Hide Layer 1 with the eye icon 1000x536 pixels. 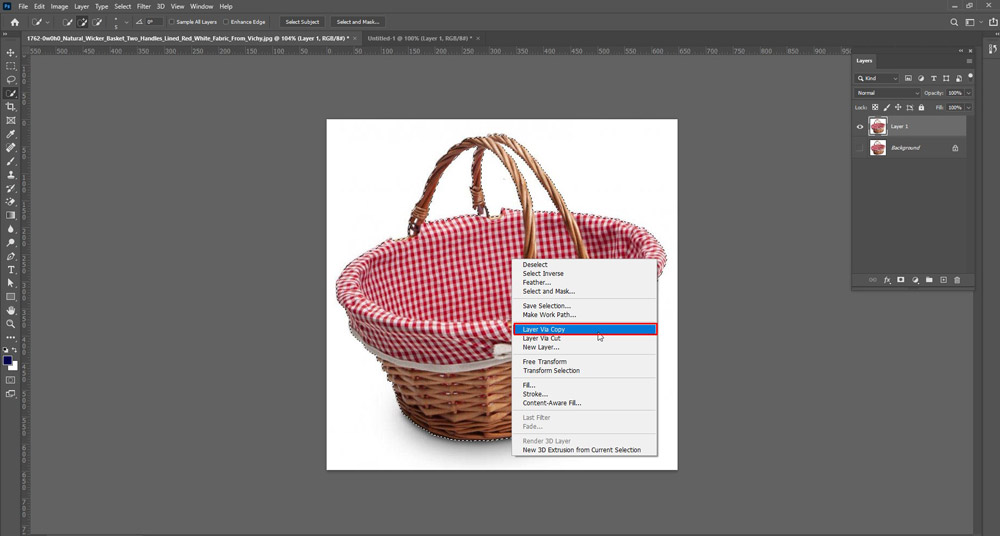tap(860, 126)
